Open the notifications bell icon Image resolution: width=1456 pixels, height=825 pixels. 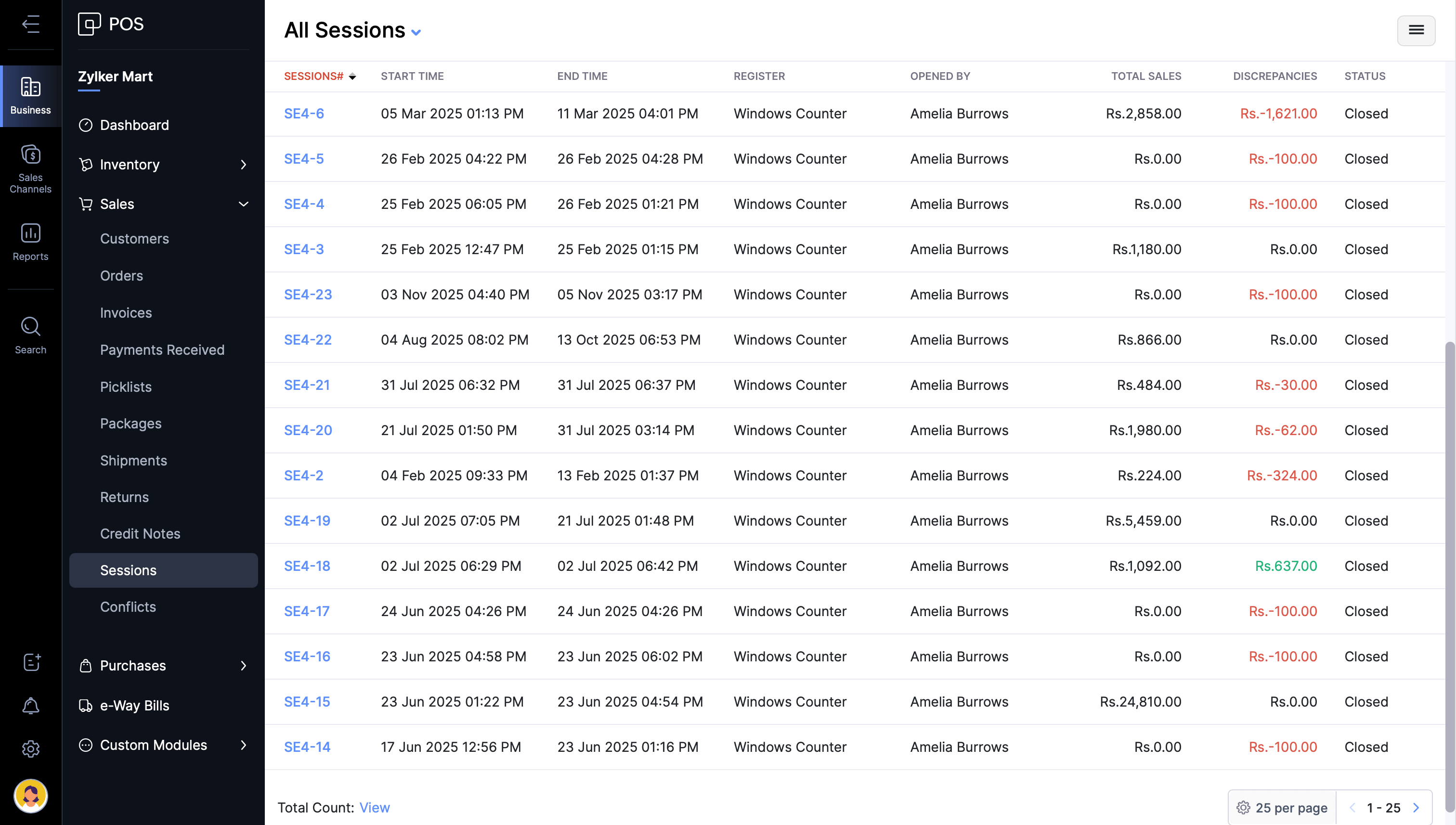31,706
